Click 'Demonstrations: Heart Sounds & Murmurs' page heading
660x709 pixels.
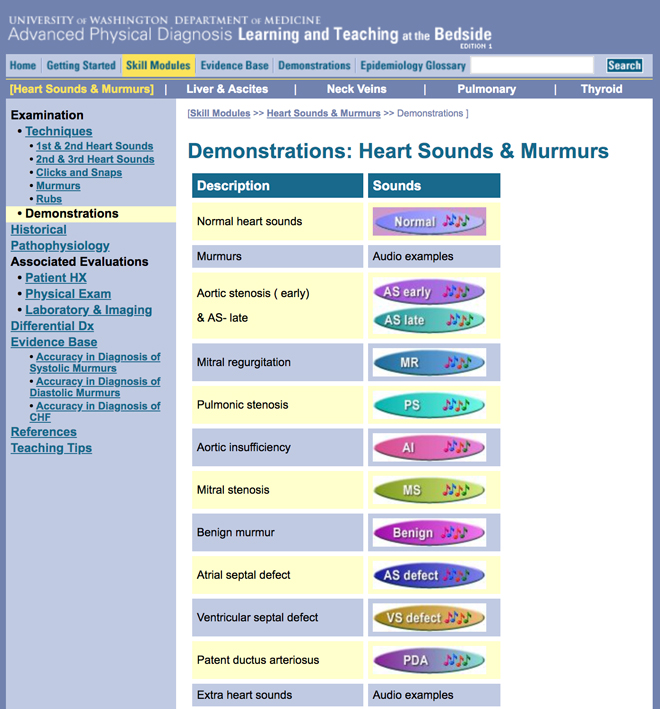pos(398,151)
